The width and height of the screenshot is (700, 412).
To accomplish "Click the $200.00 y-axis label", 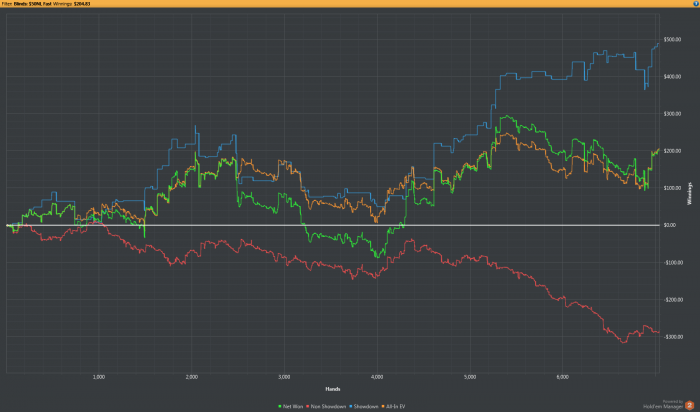I will (x=673, y=151).
